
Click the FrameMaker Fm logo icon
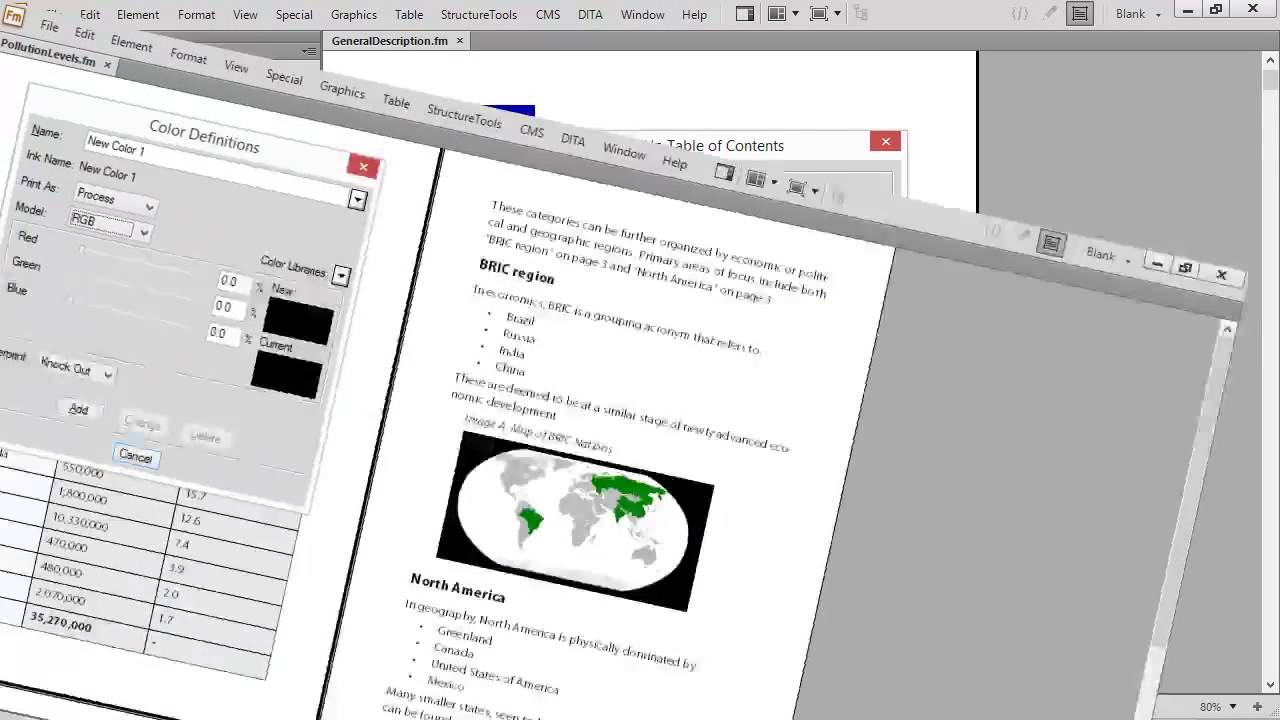pyautogui.click(x=14, y=14)
